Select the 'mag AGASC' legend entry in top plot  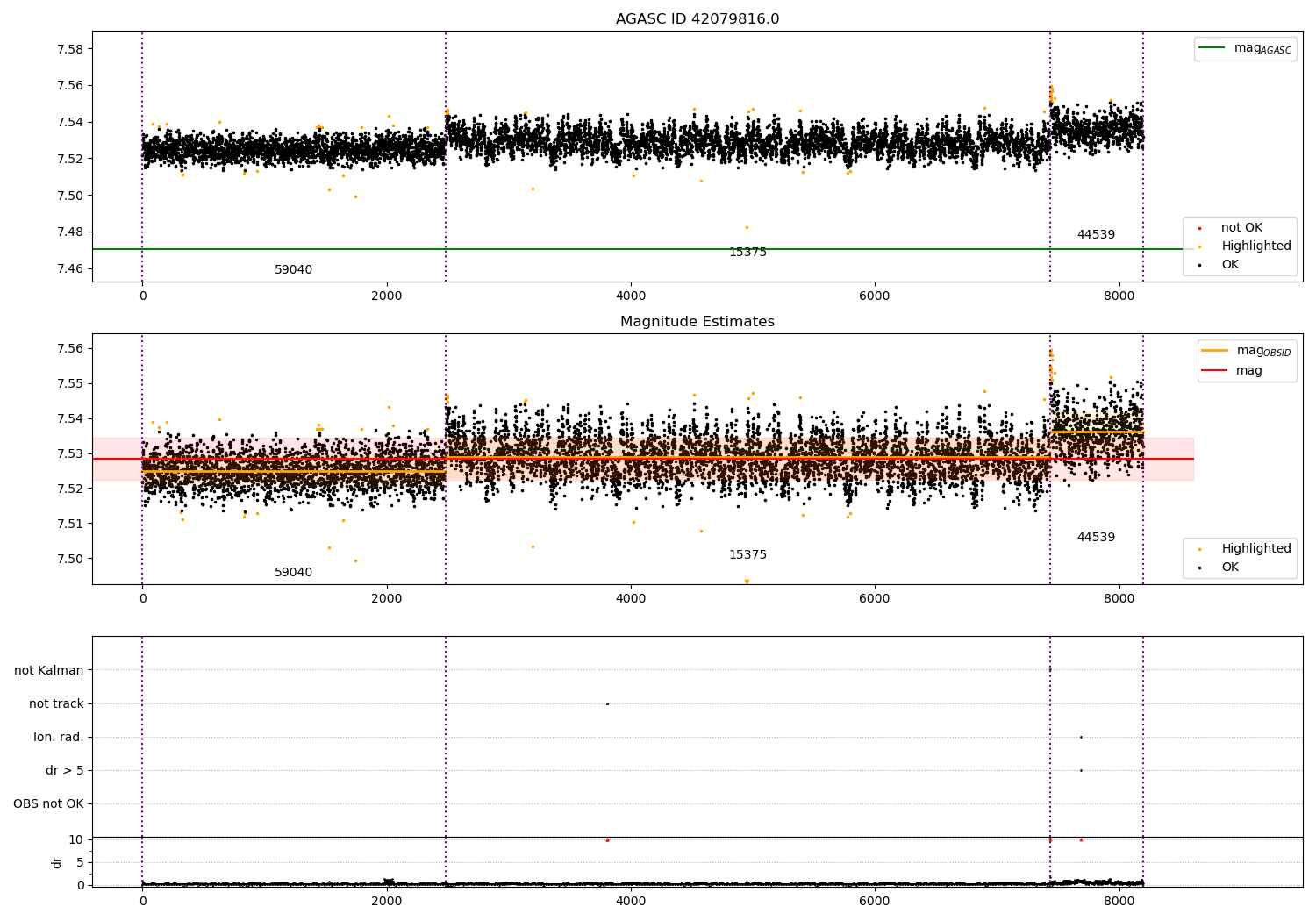pyautogui.click(x=1246, y=48)
